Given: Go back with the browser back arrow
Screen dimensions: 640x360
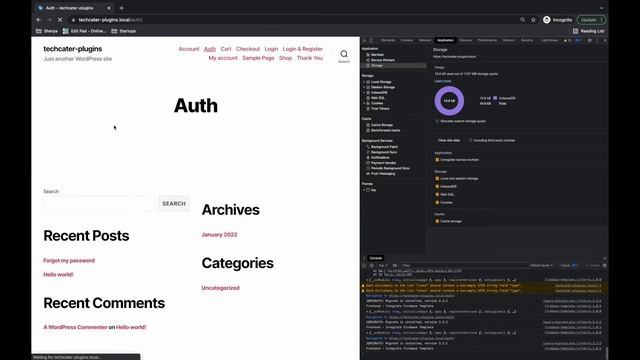Looking at the screenshot, I should tap(39, 20).
